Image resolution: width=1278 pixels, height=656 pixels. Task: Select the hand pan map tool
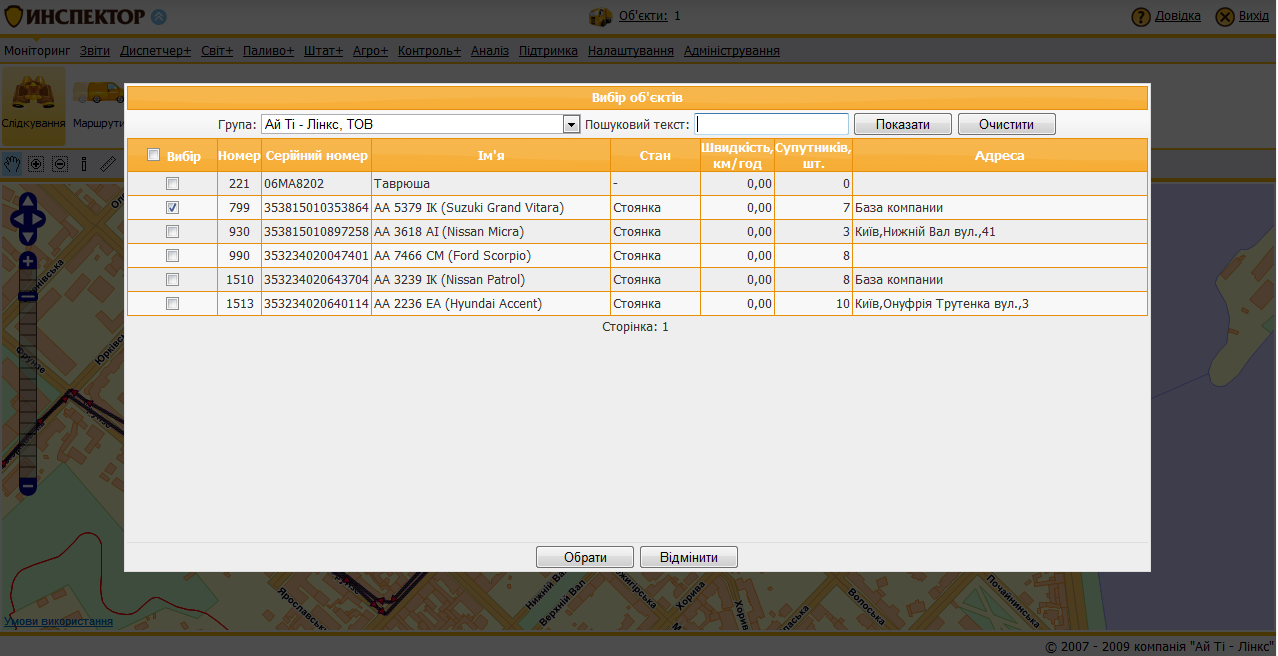(x=12, y=163)
